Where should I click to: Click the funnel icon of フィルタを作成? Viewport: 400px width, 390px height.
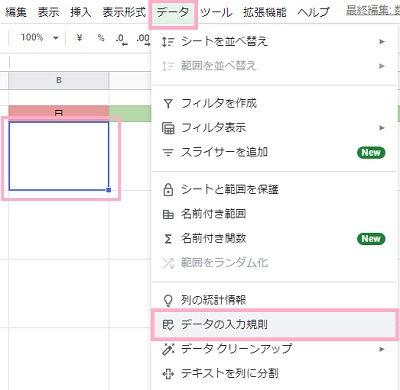click(168, 104)
